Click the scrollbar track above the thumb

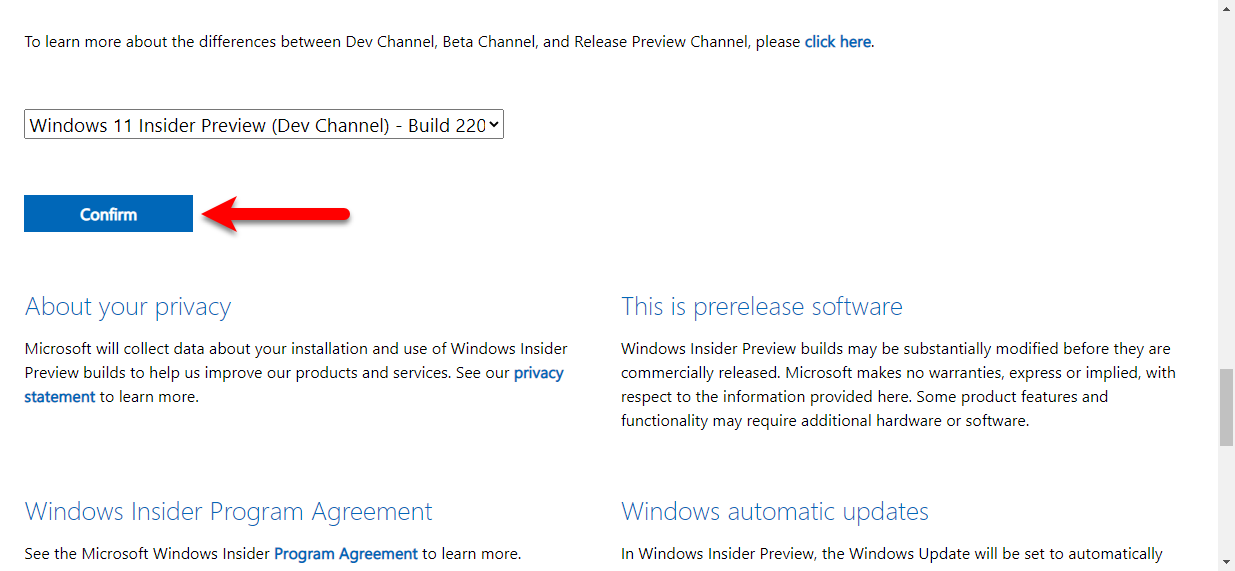pyautogui.click(x=1226, y=192)
